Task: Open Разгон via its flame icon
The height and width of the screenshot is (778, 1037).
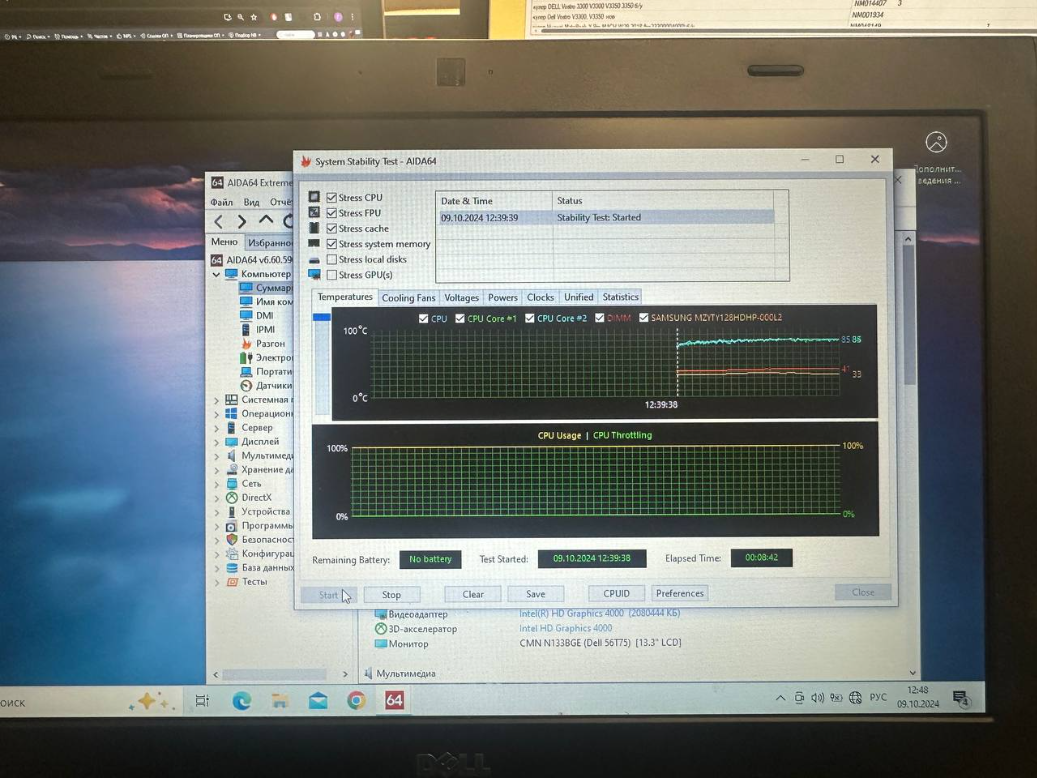Action: (x=246, y=343)
